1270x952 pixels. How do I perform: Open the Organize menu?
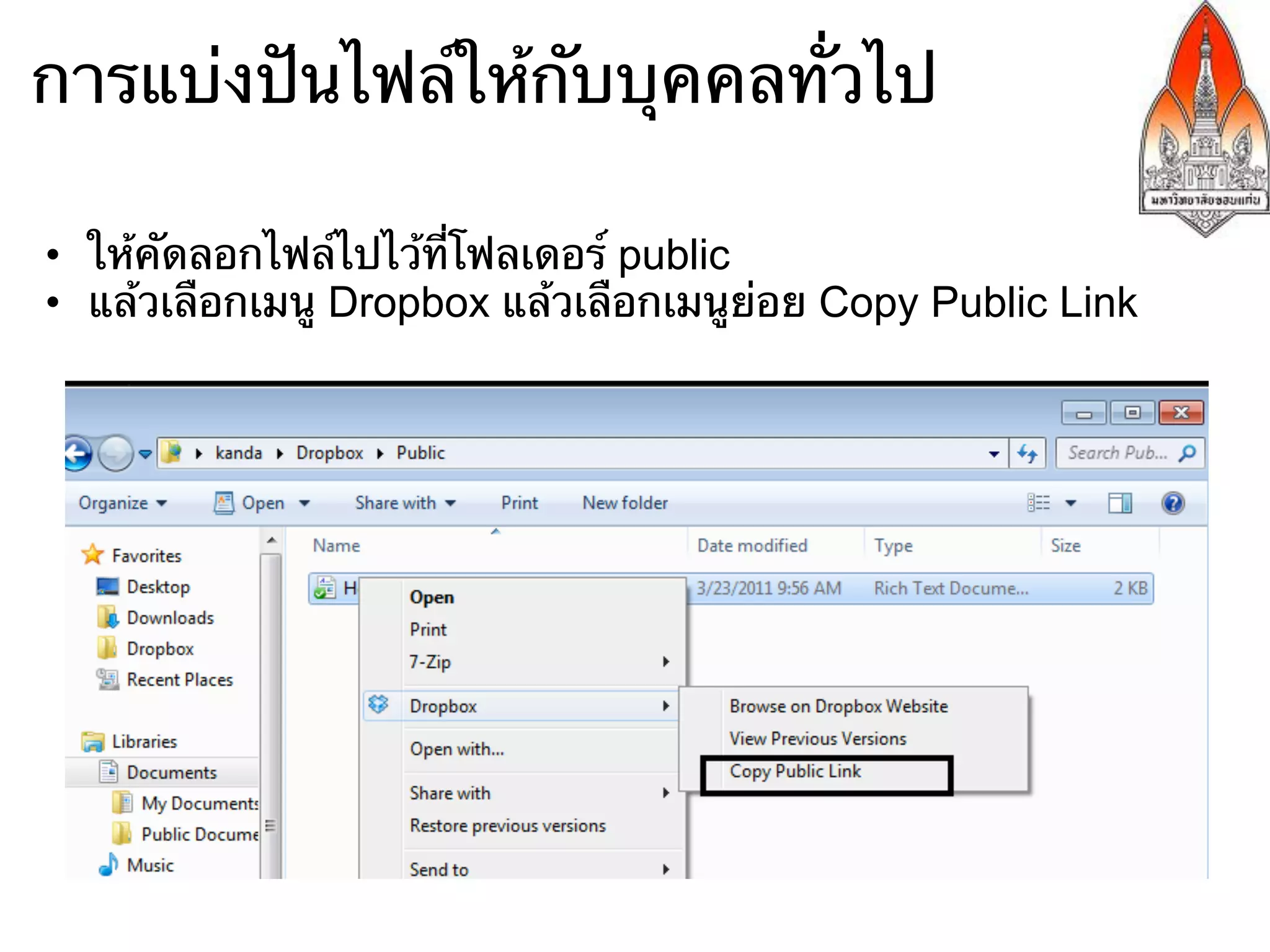(123, 503)
